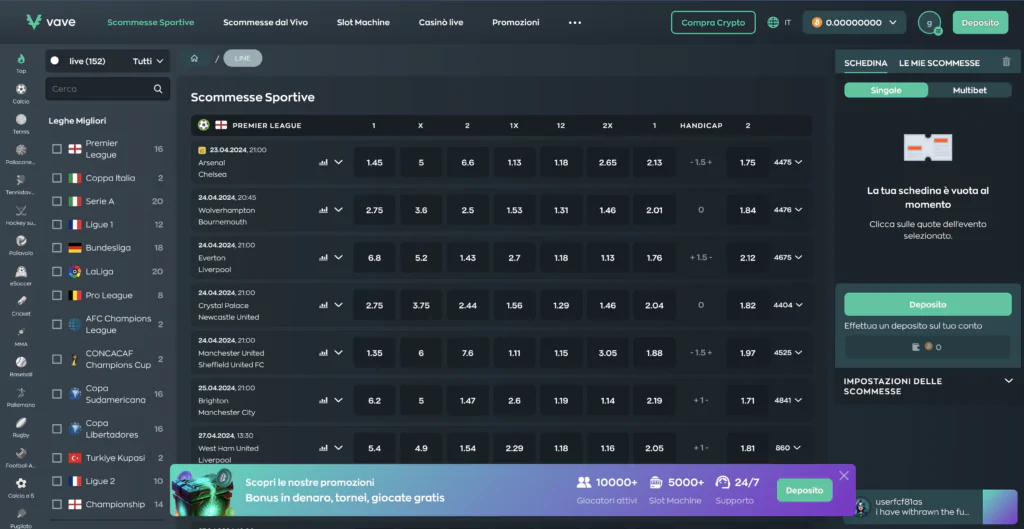Image resolution: width=1024 pixels, height=529 pixels.
Task: Open statistics icon for Brighton Manchester City
Action: pyautogui.click(x=323, y=400)
